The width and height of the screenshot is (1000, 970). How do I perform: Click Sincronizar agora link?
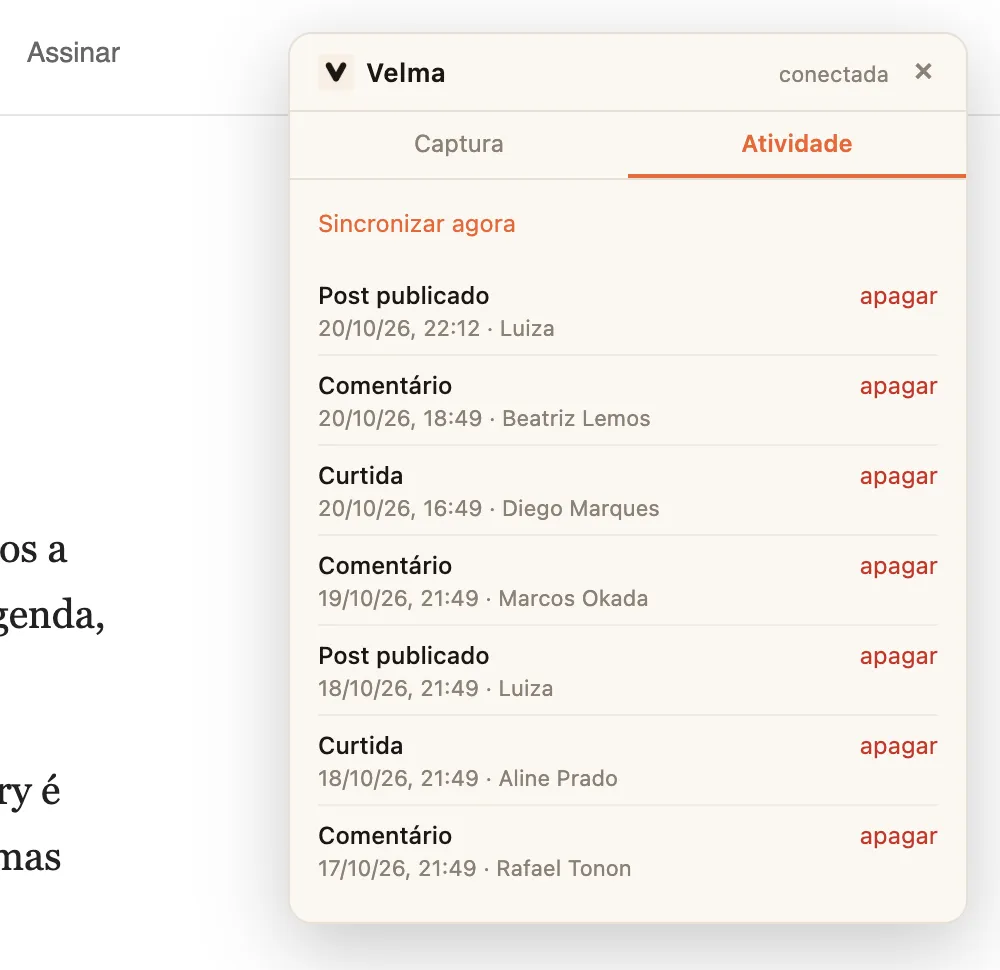[416, 224]
